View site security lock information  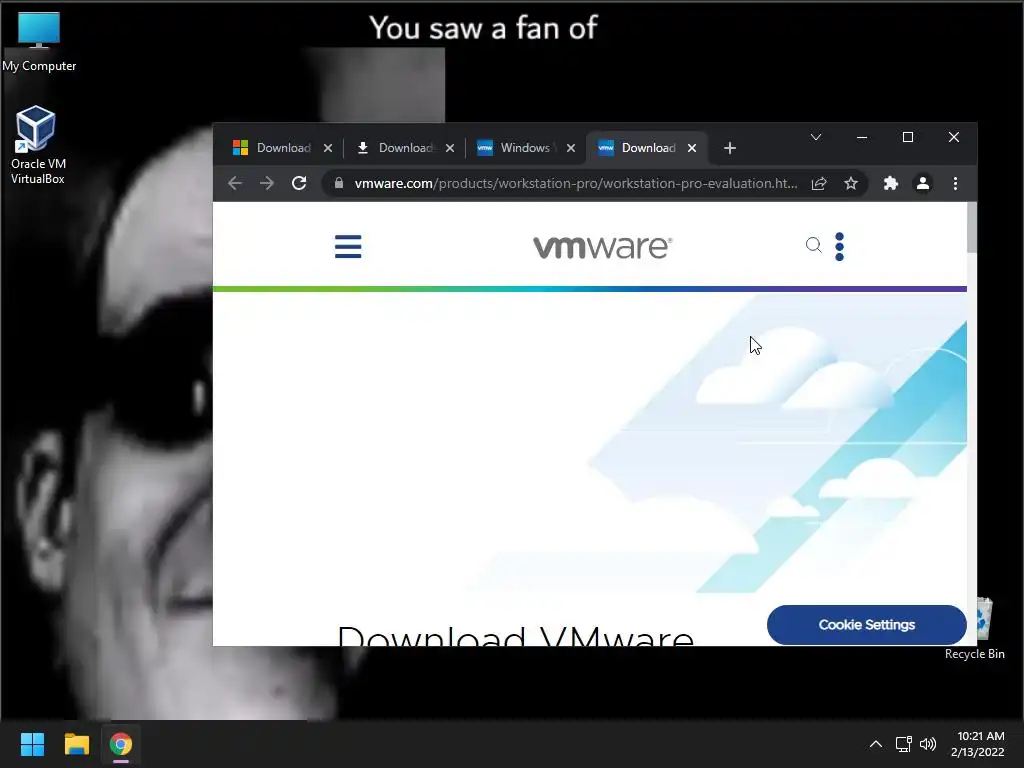[339, 184]
